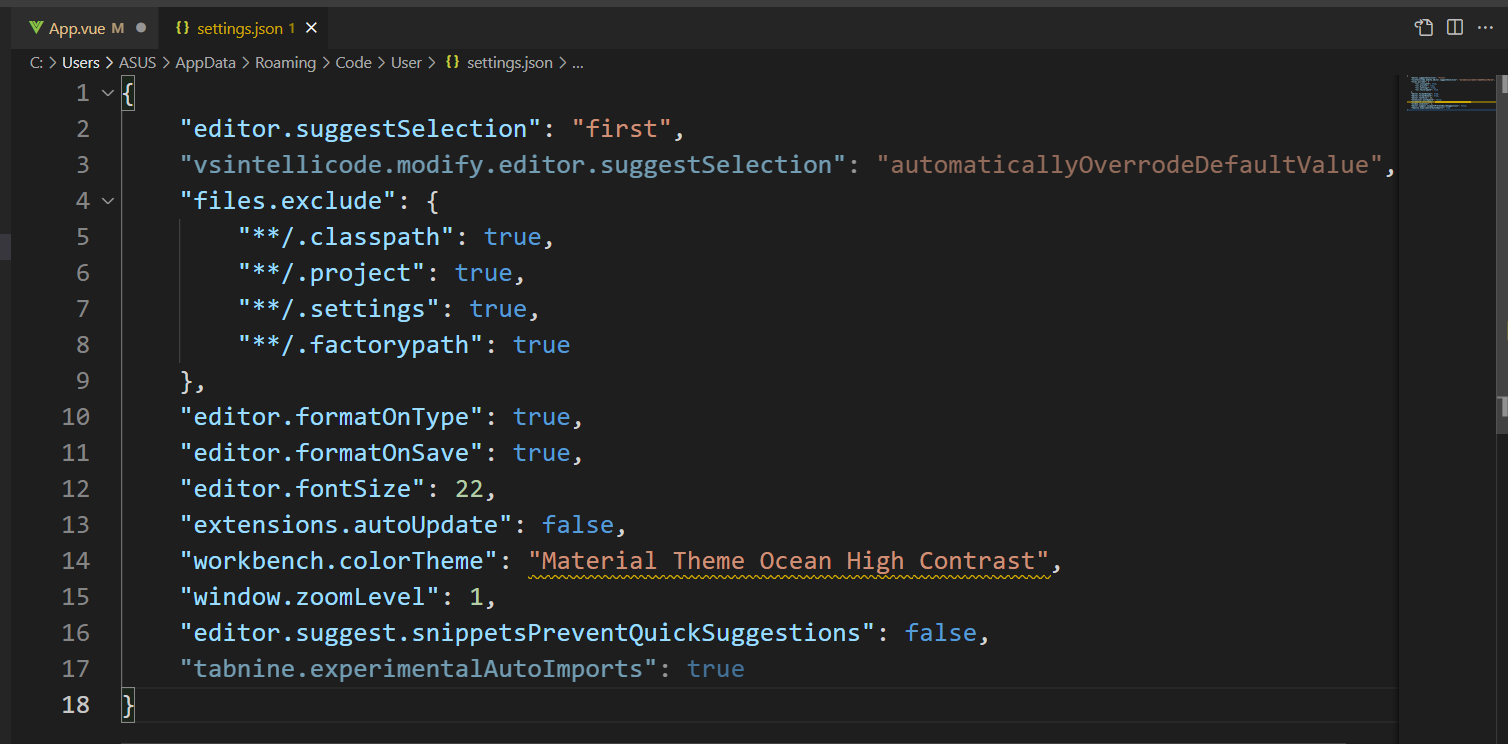The width and height of the screenshot is (1508, 744).
Task: Select the ASUS breadcrumb segment
Action: click(x=137, y=62)
